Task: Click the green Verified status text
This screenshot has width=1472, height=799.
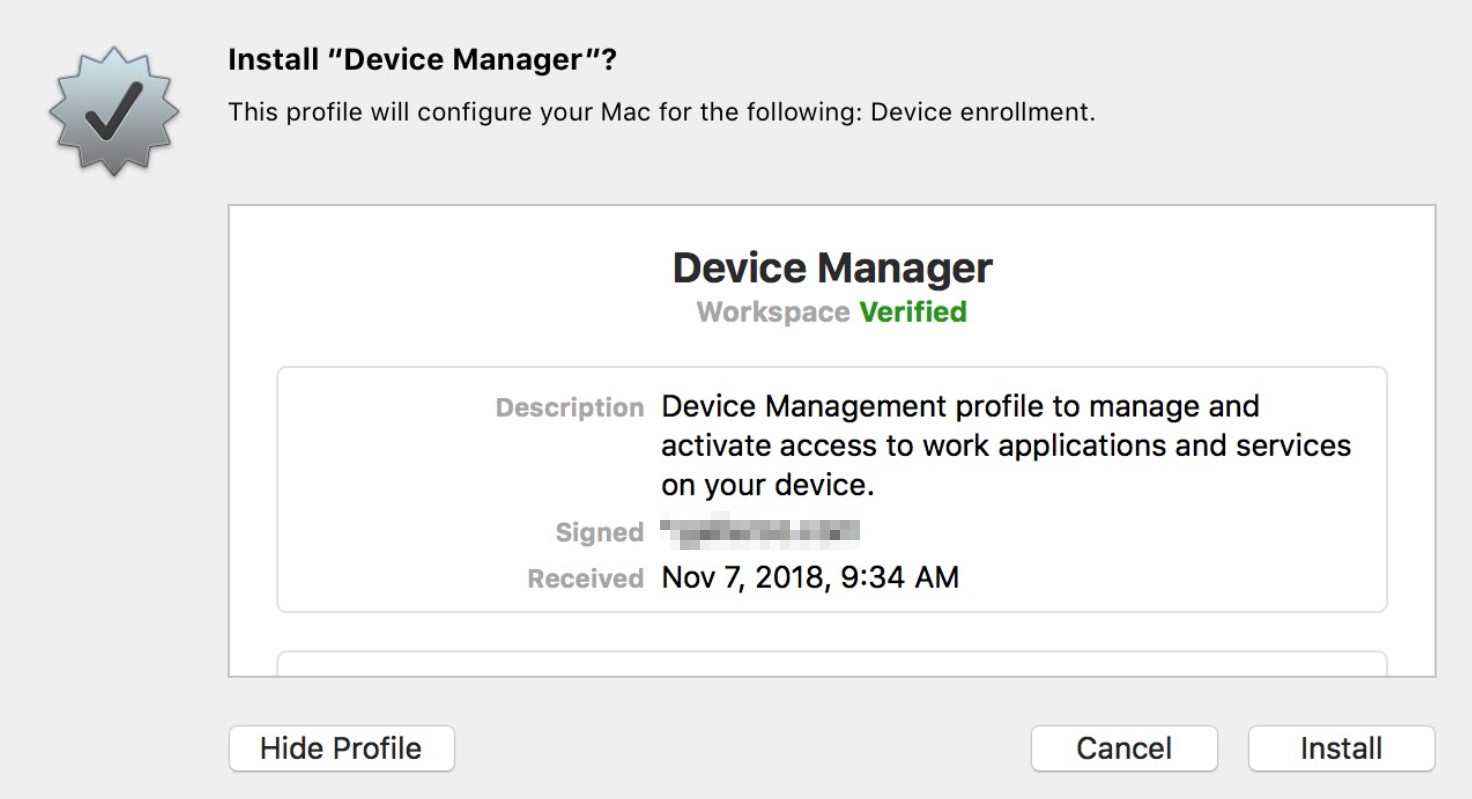Action: (913, 312)
